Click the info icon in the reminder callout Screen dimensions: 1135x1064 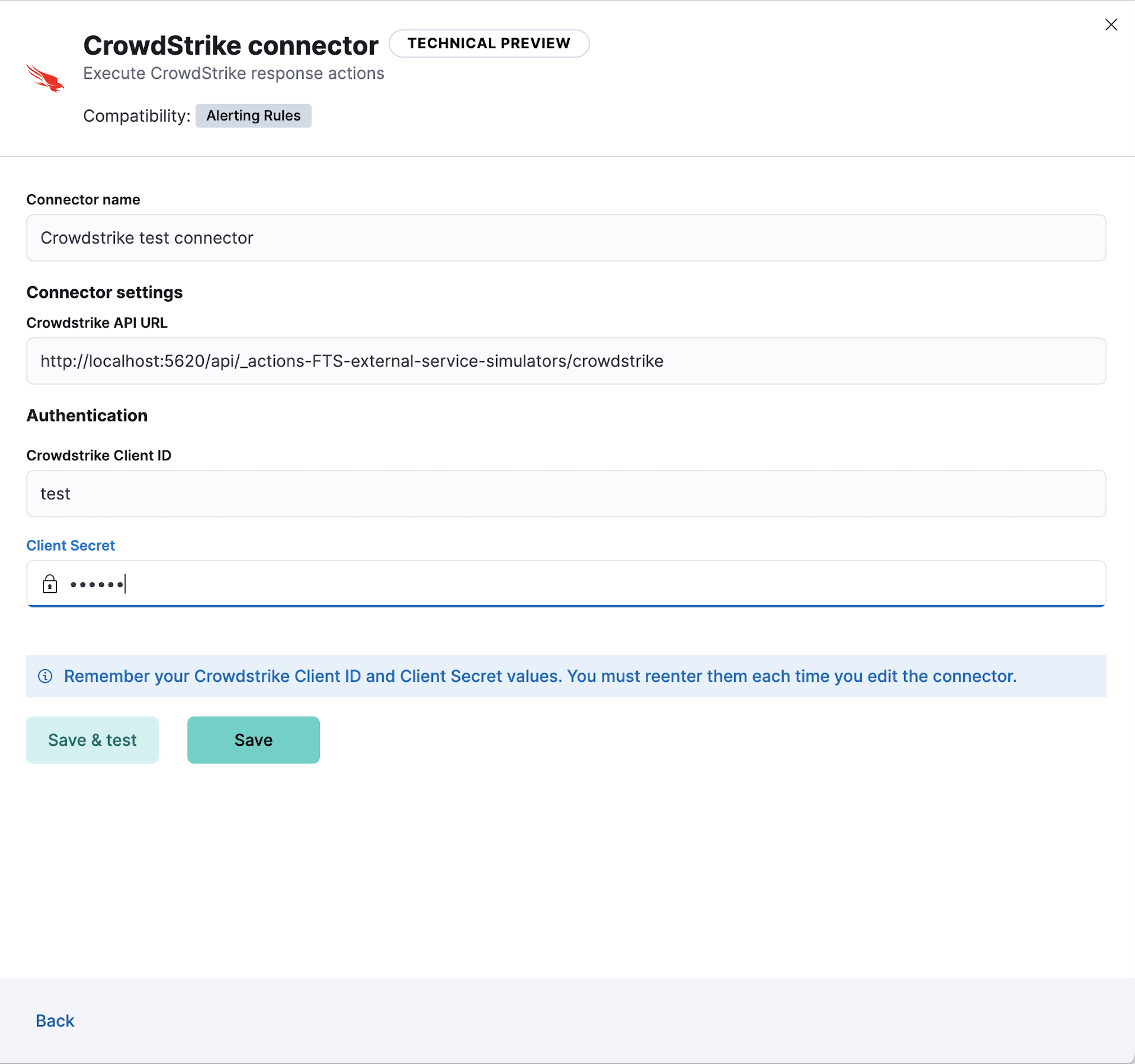(45, 676)
